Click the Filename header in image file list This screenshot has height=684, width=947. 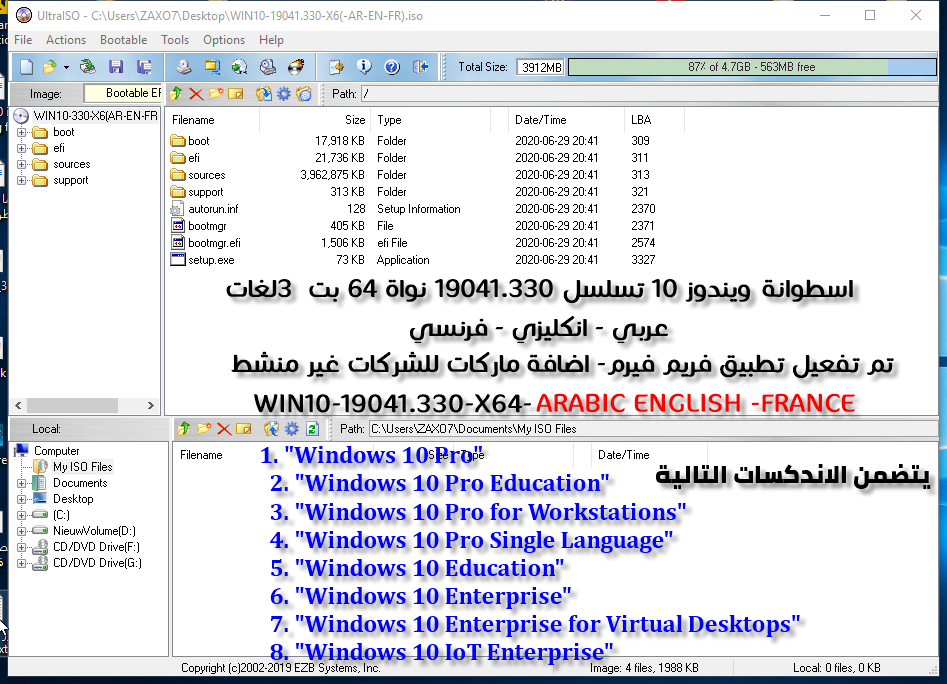point(213,120)
